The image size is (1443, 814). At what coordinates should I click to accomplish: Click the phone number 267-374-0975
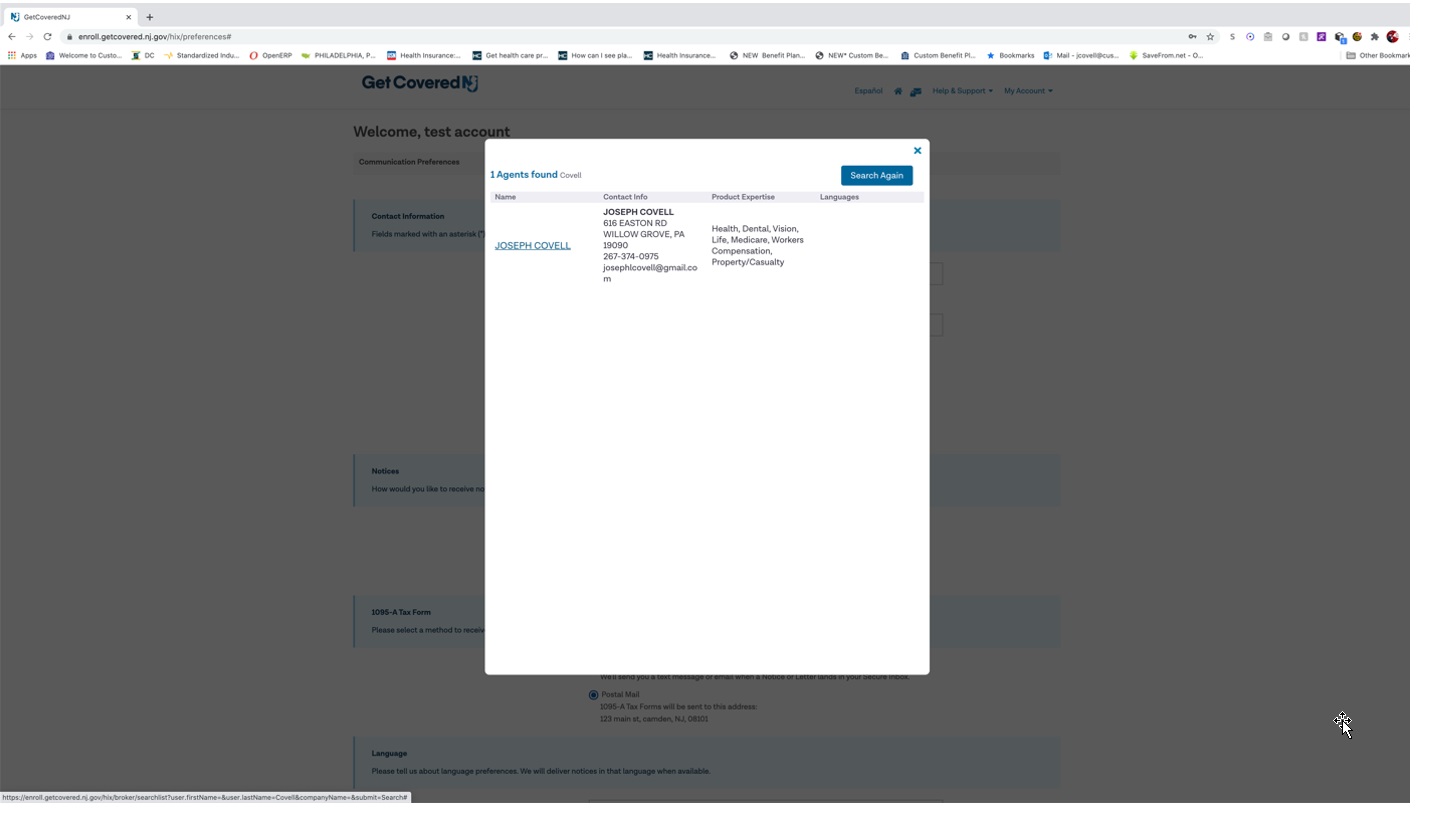[x=630, y=256]
